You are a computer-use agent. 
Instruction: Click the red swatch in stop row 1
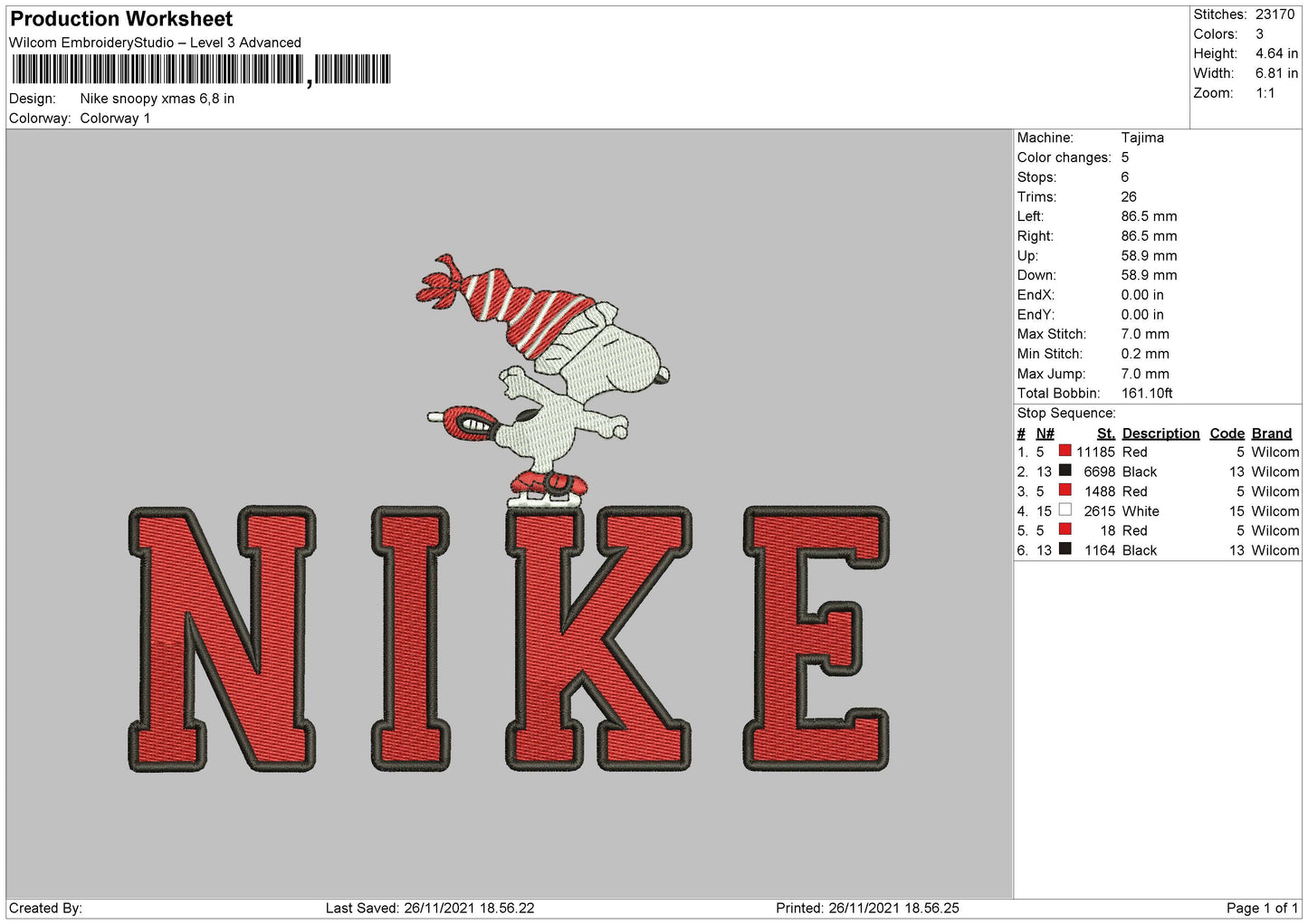(1065, 451)
